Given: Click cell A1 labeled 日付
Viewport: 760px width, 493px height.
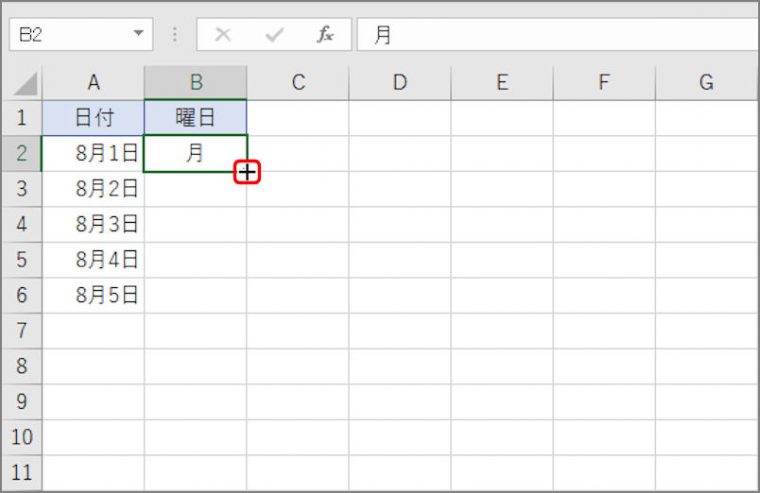Looking at the screenshot, I should click(94, 118).
